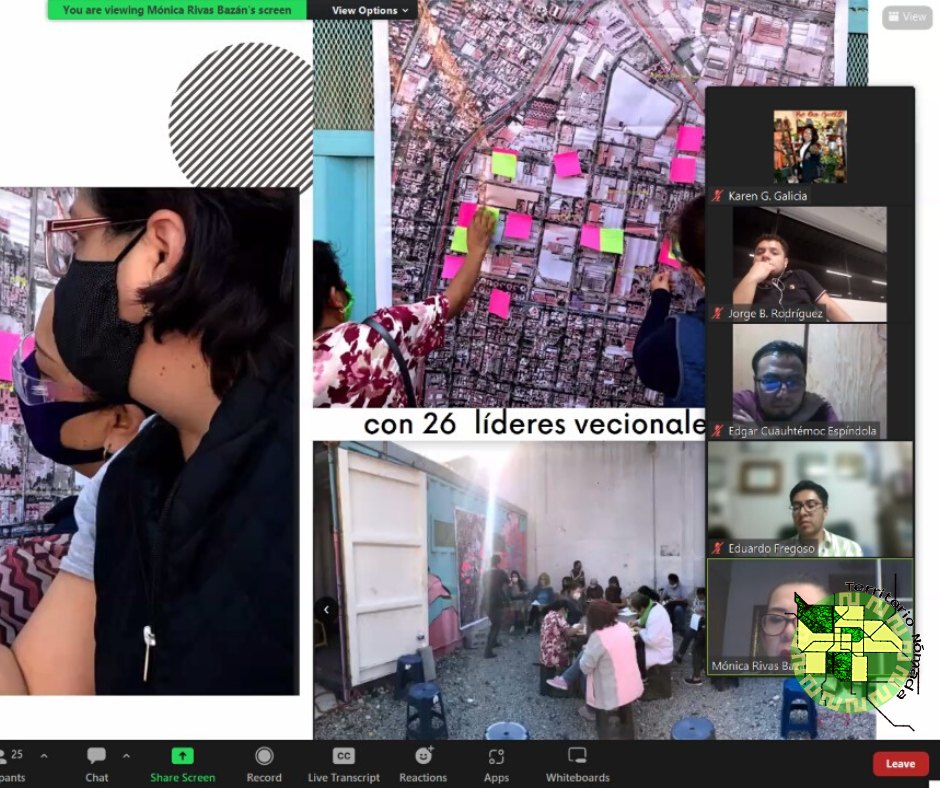Expand the caret next to Chat
940x788 pixels.
point(126,756)
